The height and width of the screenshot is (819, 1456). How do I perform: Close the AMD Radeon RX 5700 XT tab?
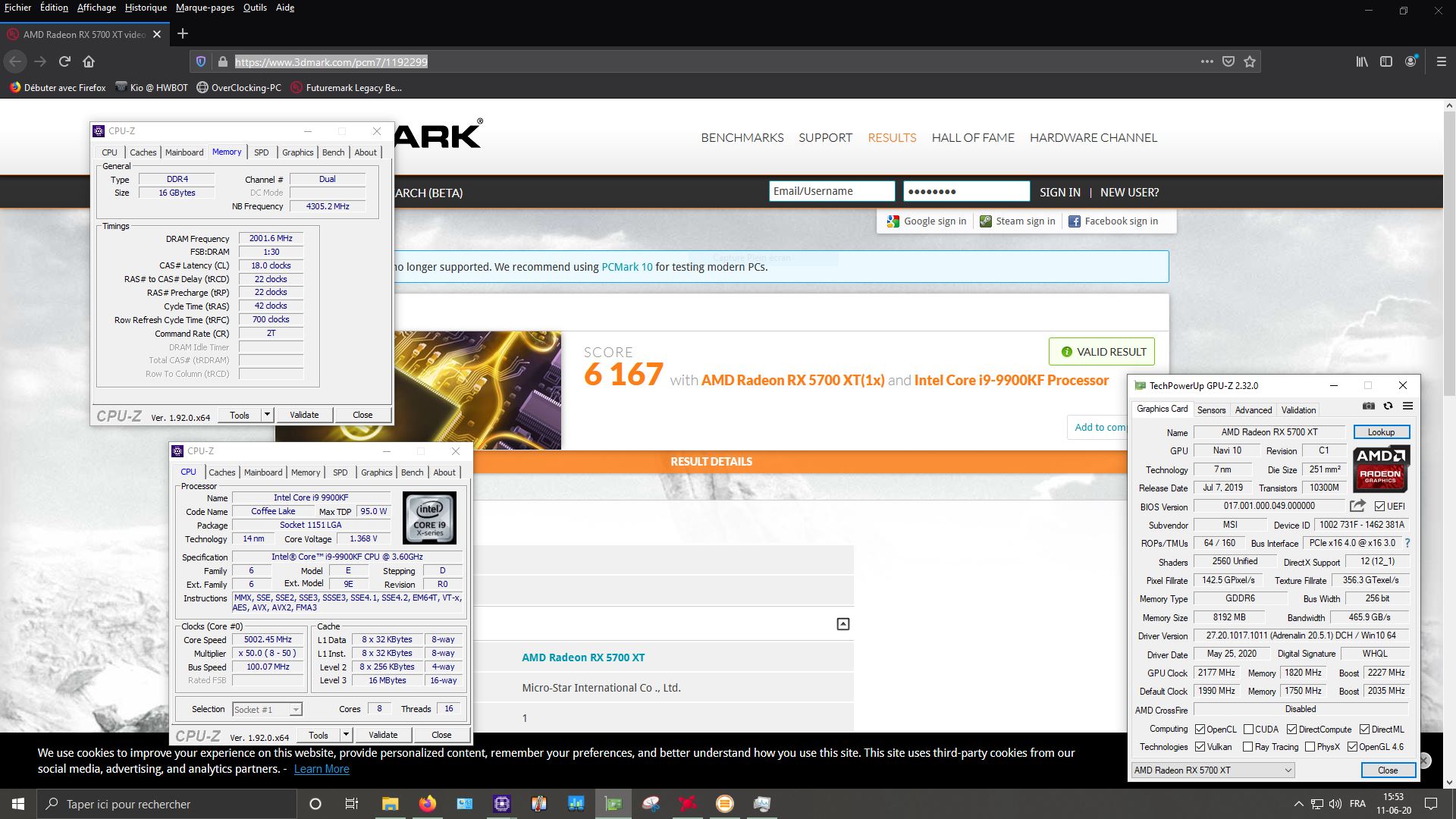click(157, 34)
